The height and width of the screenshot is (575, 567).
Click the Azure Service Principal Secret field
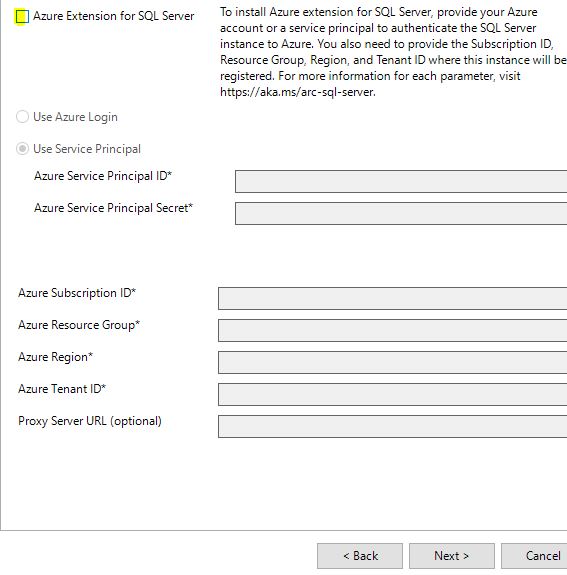[x=401, y=213]
